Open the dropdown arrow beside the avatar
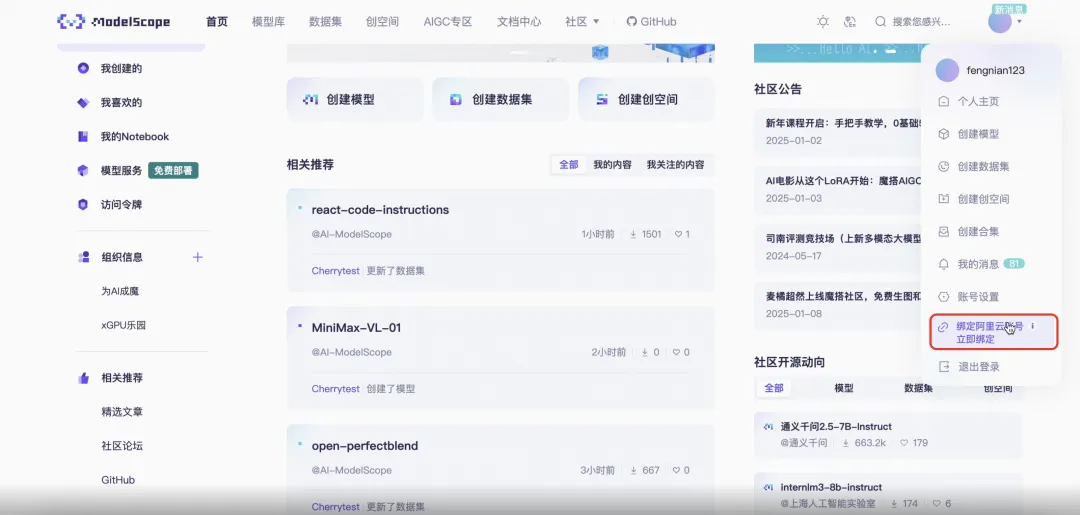 [1019, 21]
